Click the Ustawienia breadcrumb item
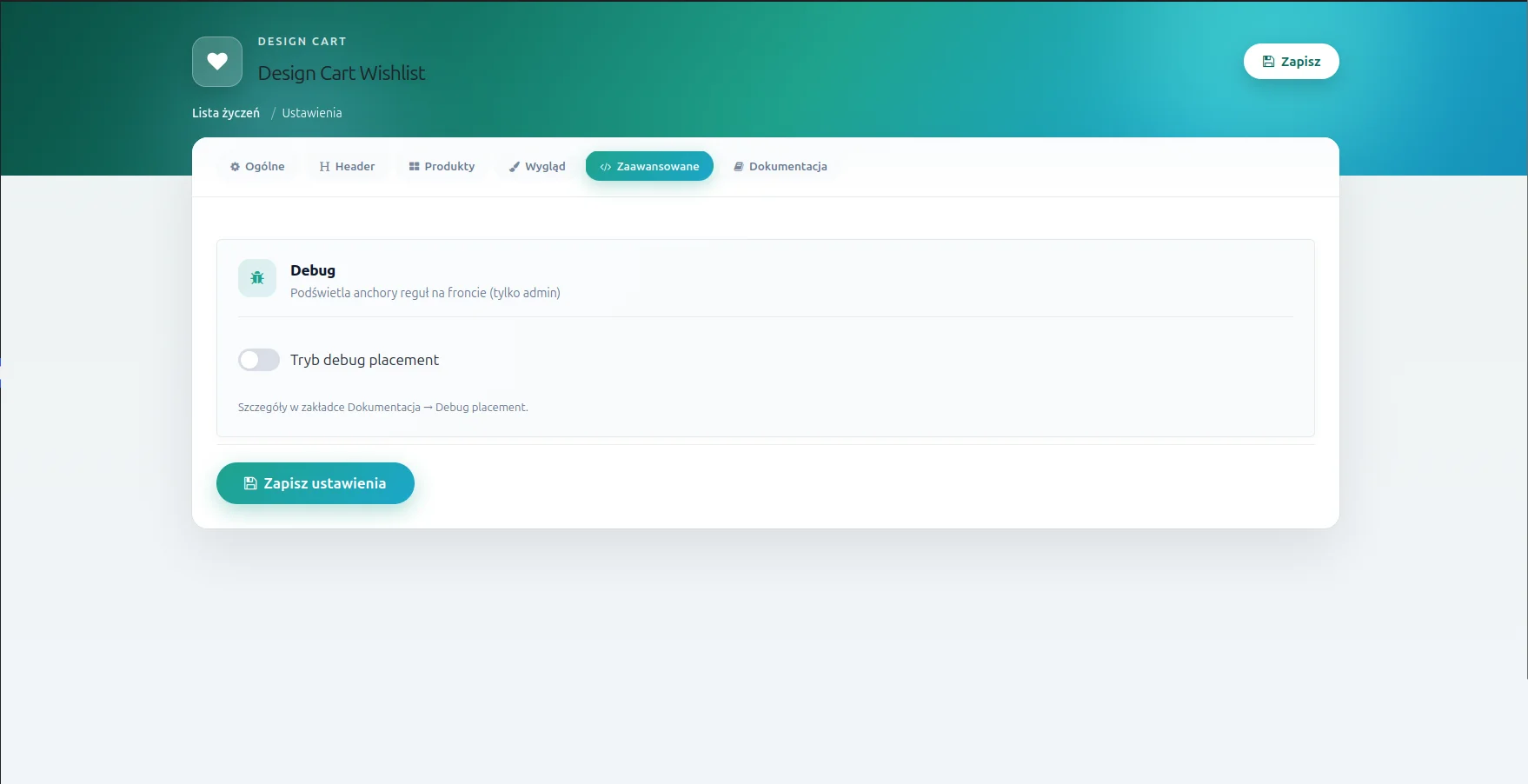The image size is (1528, 784). [x=312, y=113]
